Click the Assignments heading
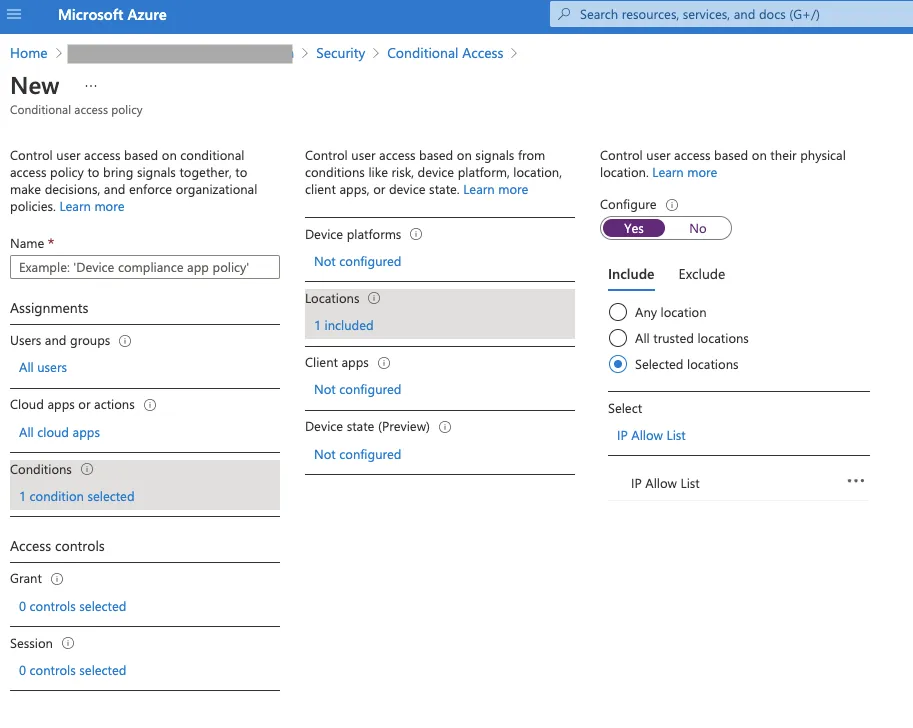 (49, 309)
